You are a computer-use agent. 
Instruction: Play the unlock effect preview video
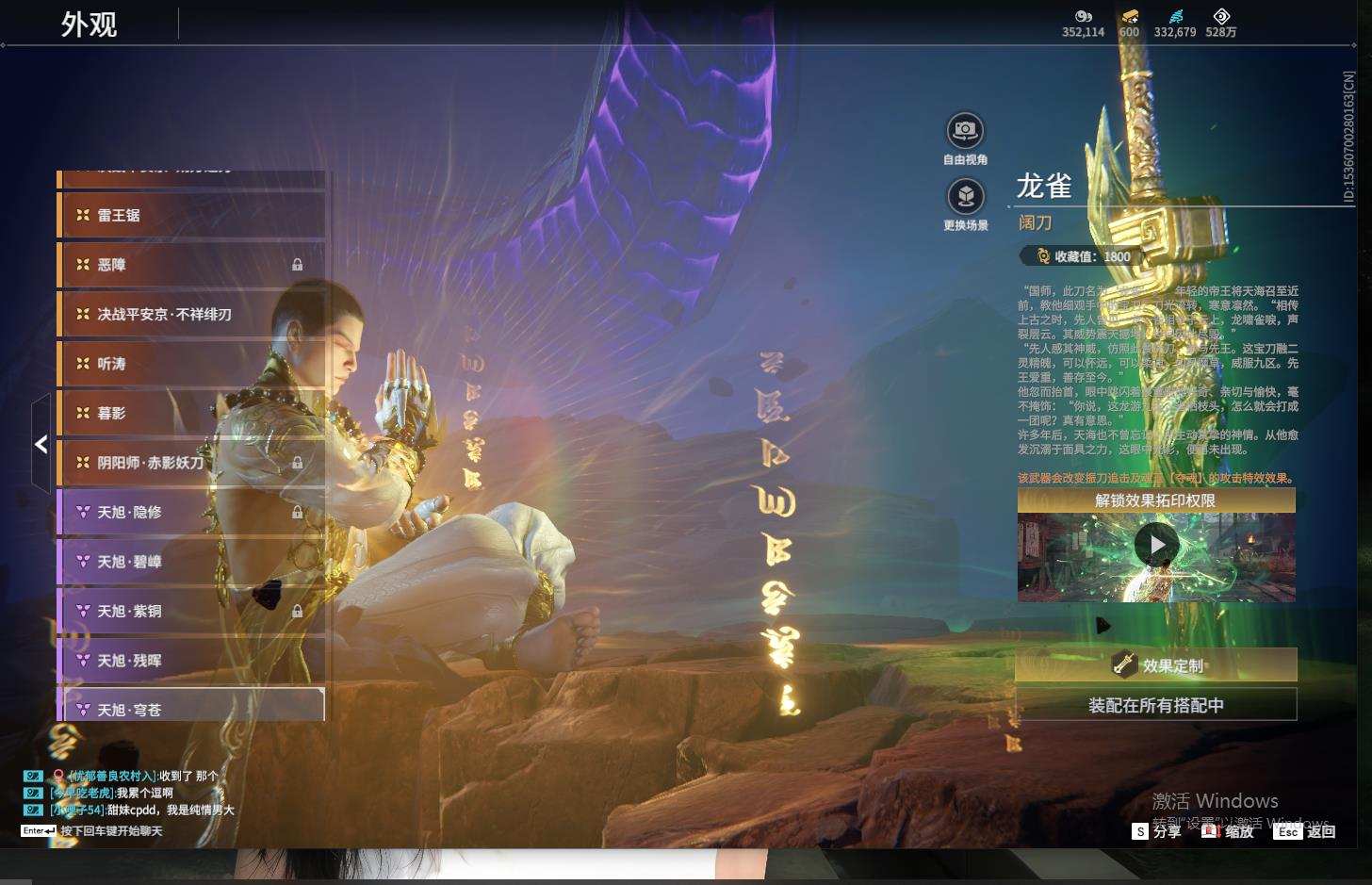pyautogui.click(x=1156, y=545)
